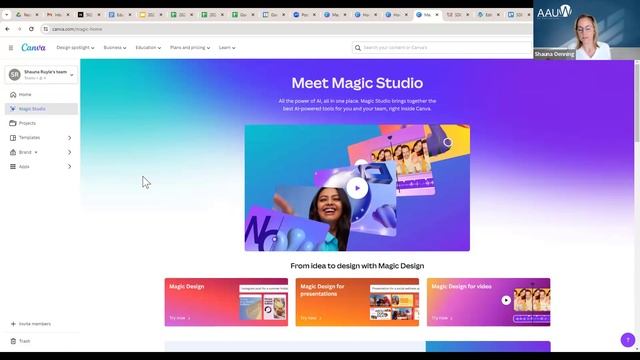Click Try now on video card
Image resolution: width=640 pixels, height=360 pixels.
(x=442, y=318)
